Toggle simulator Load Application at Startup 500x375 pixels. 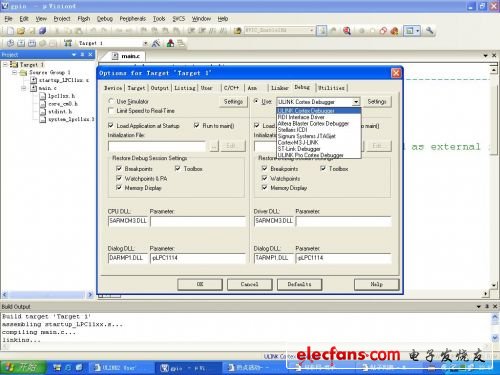point(111,125)
